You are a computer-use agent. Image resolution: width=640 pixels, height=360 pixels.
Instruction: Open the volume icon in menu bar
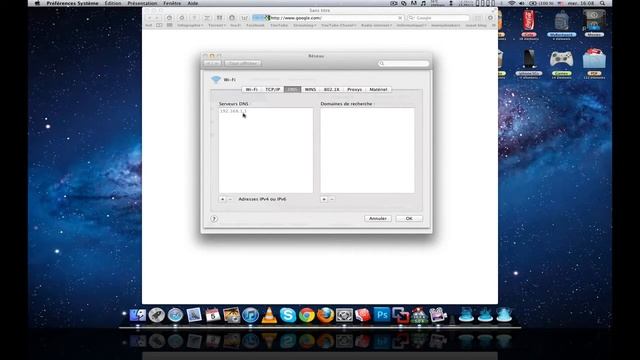click(x=522, y=3)
